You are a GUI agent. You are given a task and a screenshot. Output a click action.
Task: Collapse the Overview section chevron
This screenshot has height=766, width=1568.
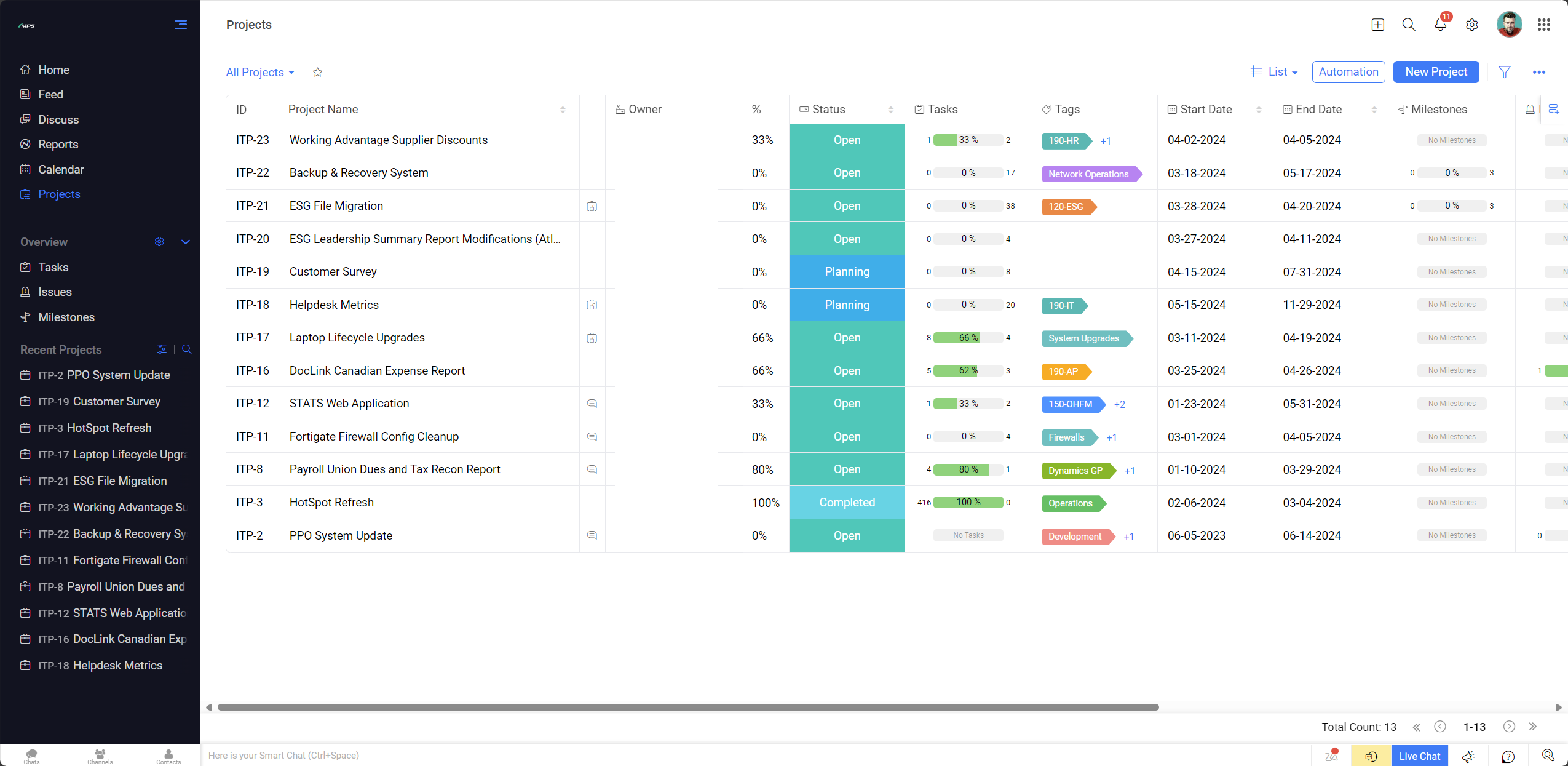pyautogui.click(x=186, y=242)
